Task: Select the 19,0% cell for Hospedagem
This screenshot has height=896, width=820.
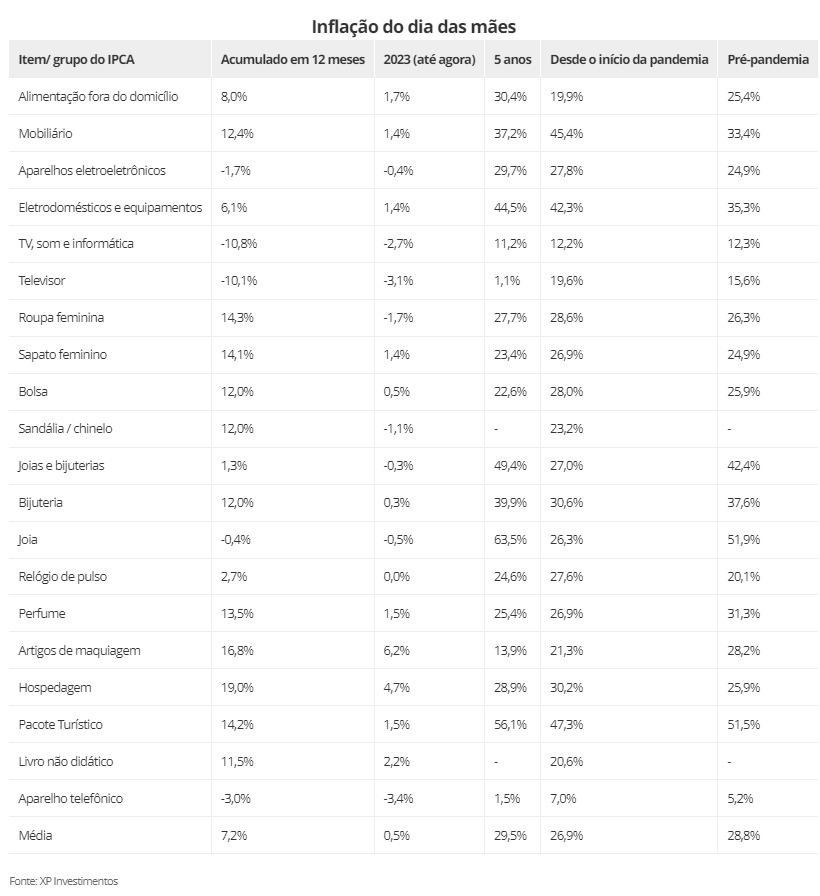Action: click(237, 687)
